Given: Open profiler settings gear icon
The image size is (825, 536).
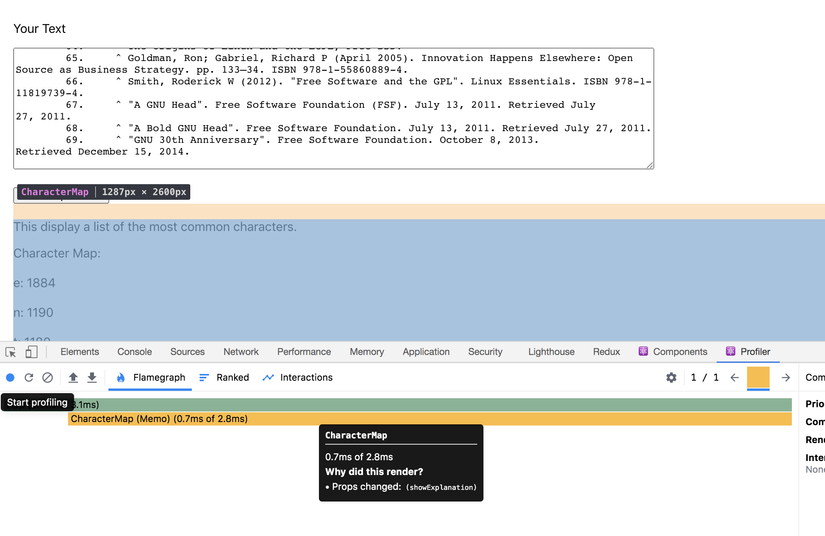Looking at the screenshot, I should pos(671,378).
